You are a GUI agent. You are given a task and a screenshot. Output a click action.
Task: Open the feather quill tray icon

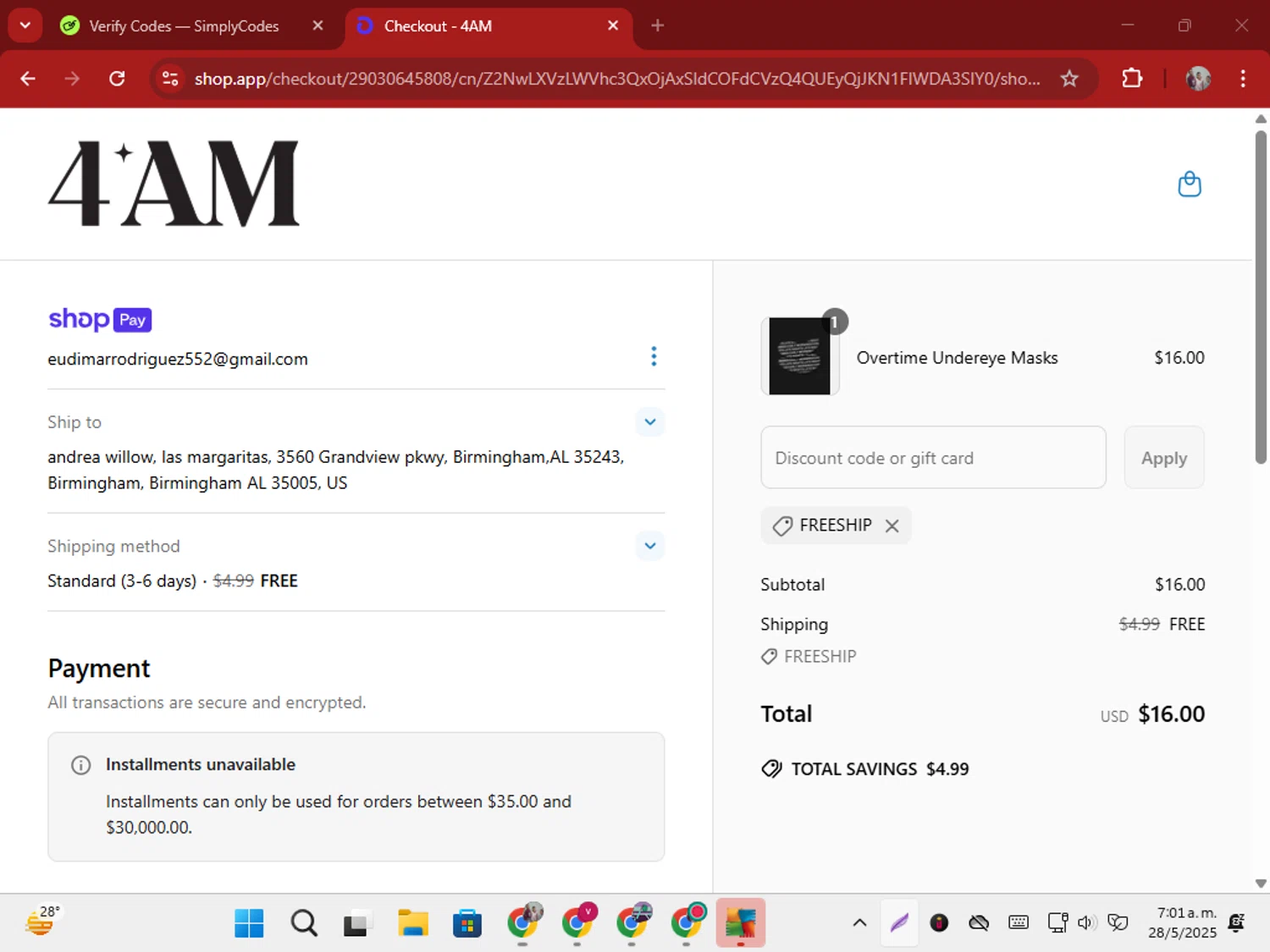[899, 923]
